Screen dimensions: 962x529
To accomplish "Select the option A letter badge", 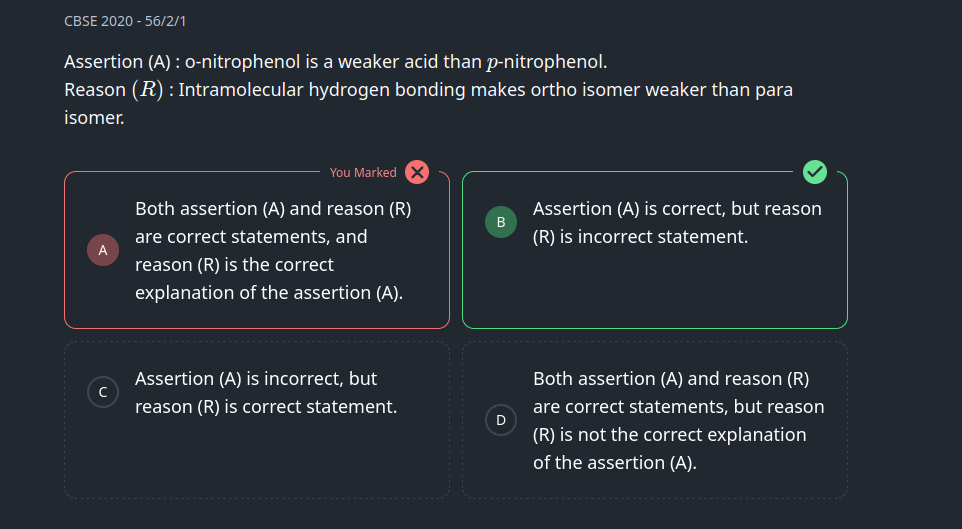I will tap(103, 250).
